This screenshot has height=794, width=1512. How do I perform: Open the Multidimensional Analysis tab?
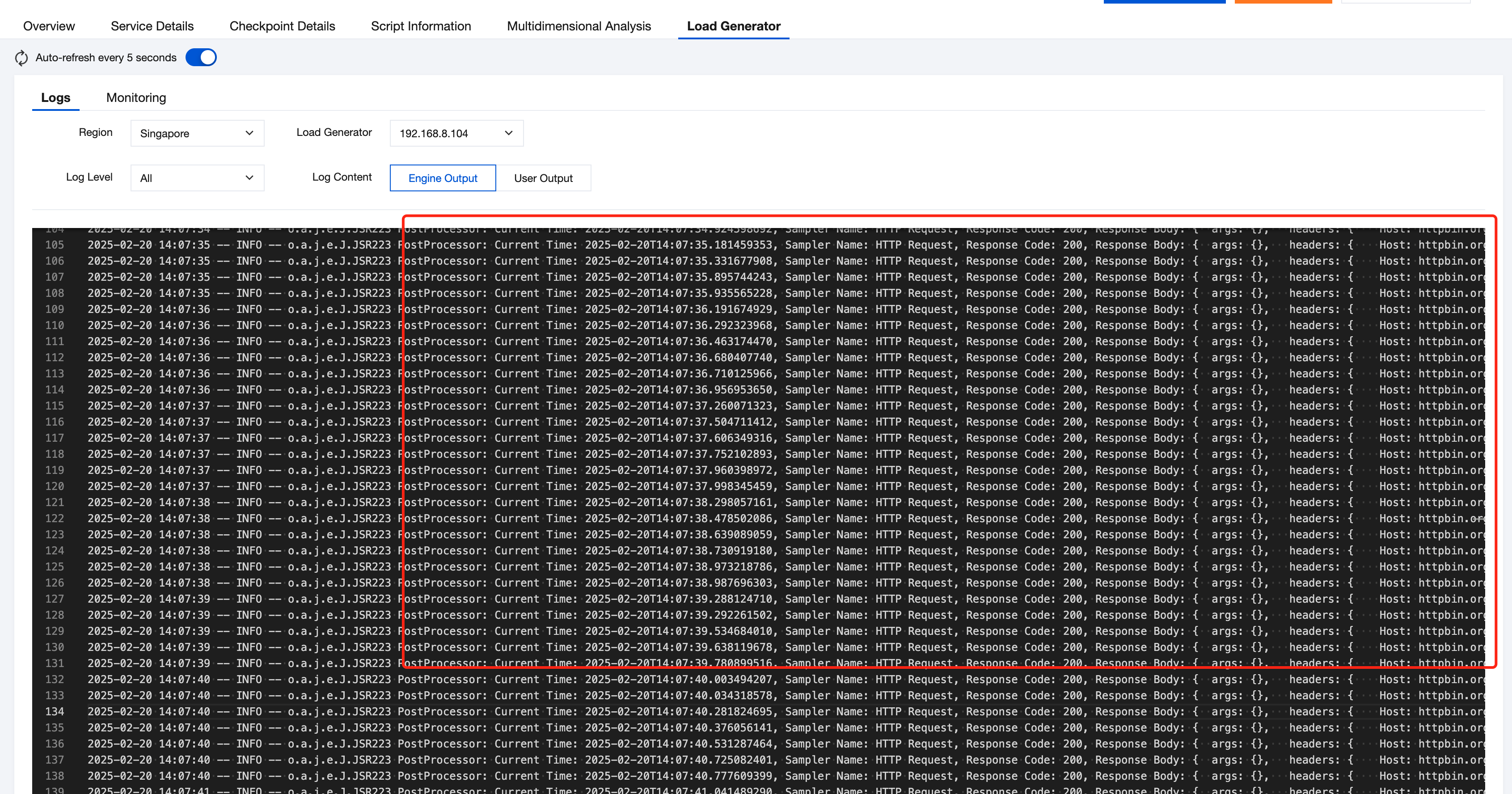point(579,26)
